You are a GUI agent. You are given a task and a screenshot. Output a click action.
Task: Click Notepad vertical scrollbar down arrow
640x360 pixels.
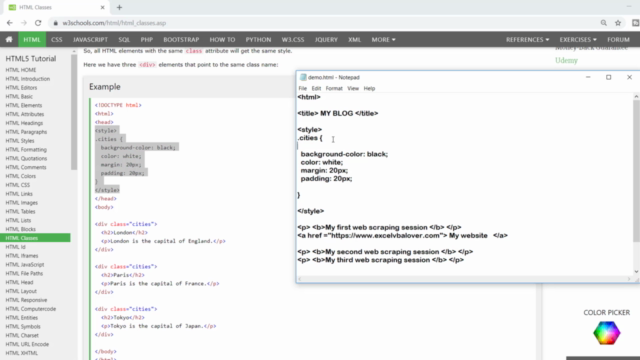click(x=636, y=271)
